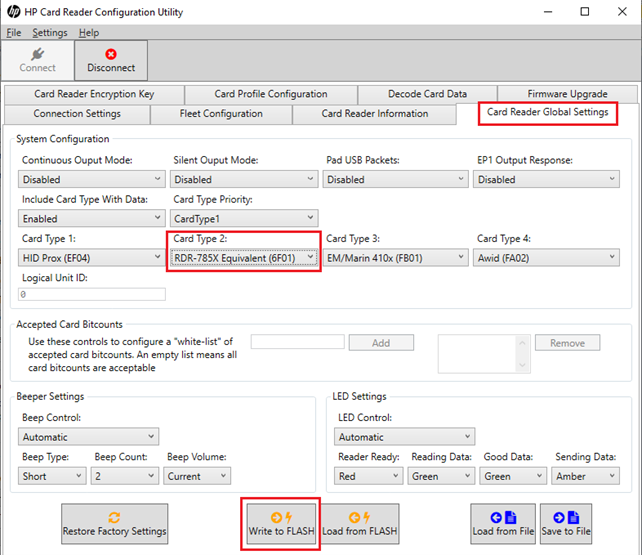Maximize the configuration utility window
The height and width of the screenshot is (555, 642).
(585, 12)
